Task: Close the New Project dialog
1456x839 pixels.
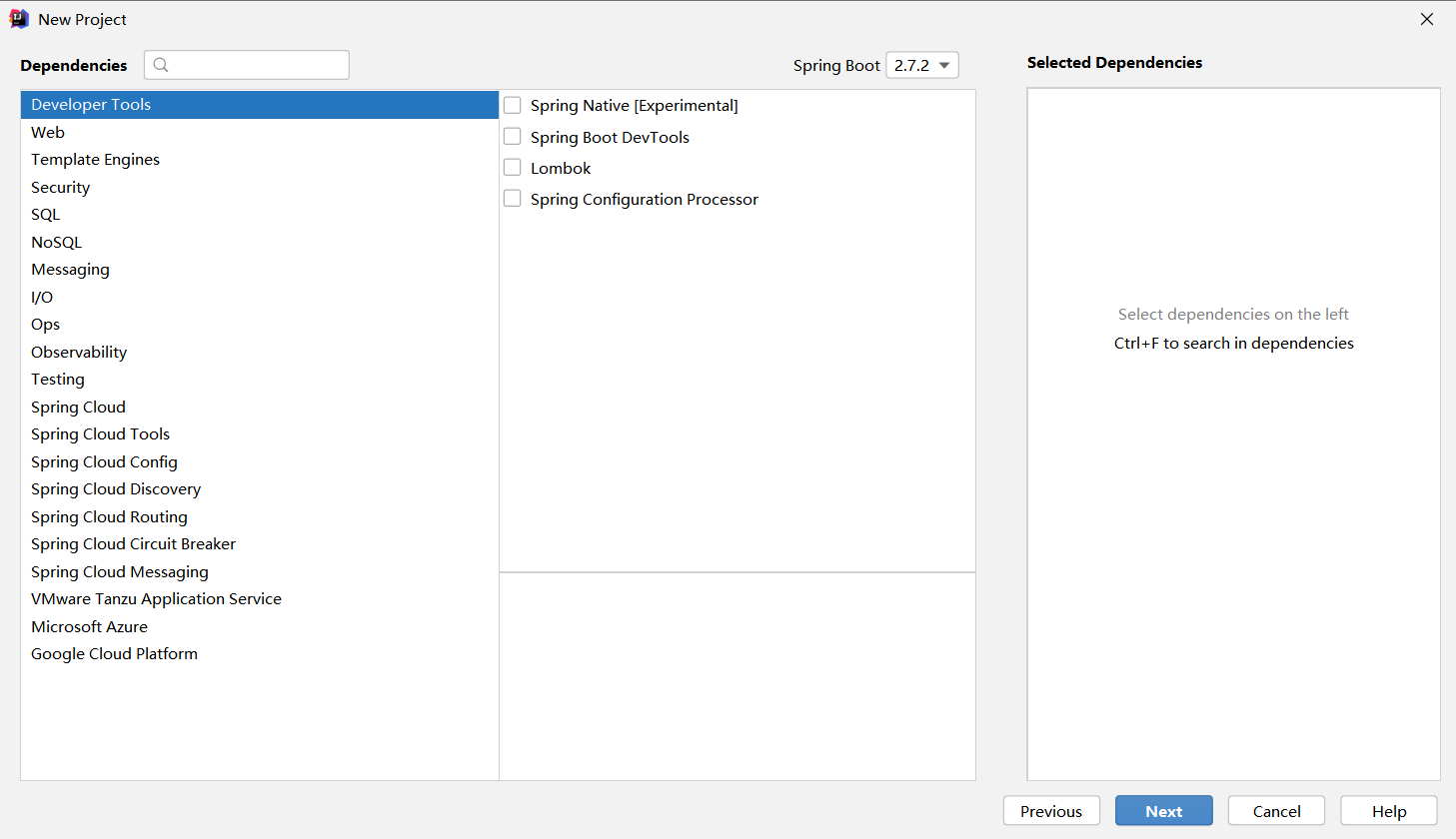Action: (x=1427, y=19)
